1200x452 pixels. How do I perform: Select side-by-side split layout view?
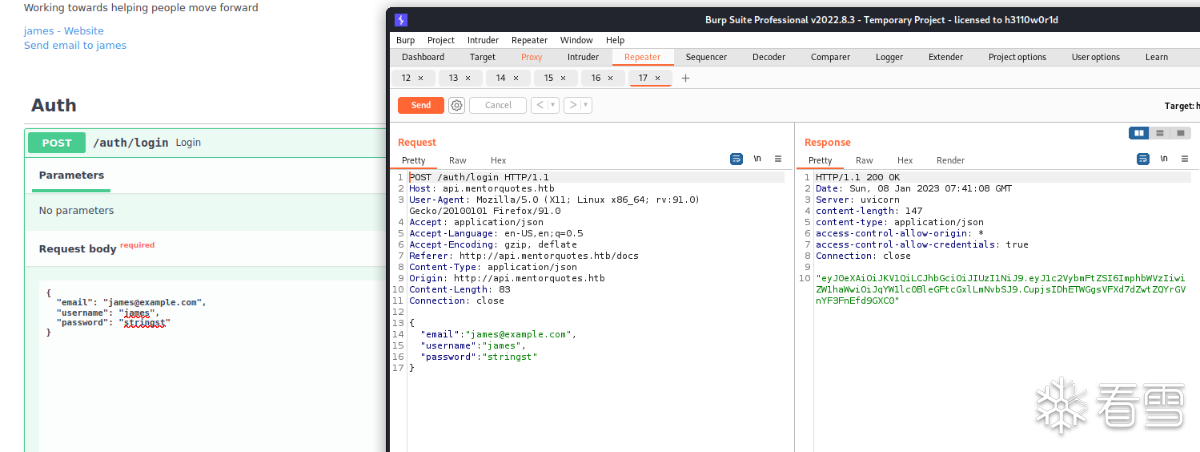point(1138,132)
